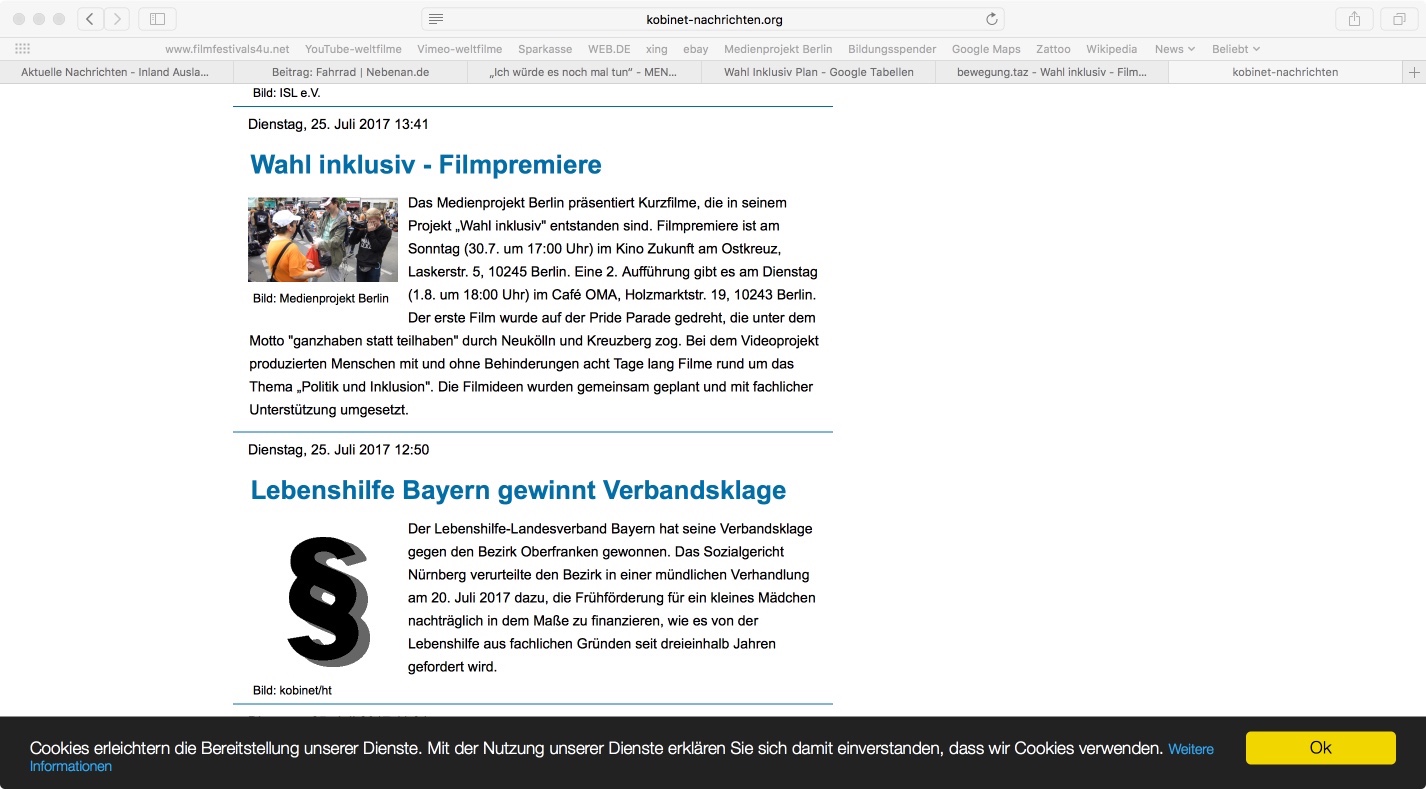Switch to bewegung.taz Wahl inklusiv tab
Viewport: 1426px width, 789px height.
click(x=1052, y=72)
